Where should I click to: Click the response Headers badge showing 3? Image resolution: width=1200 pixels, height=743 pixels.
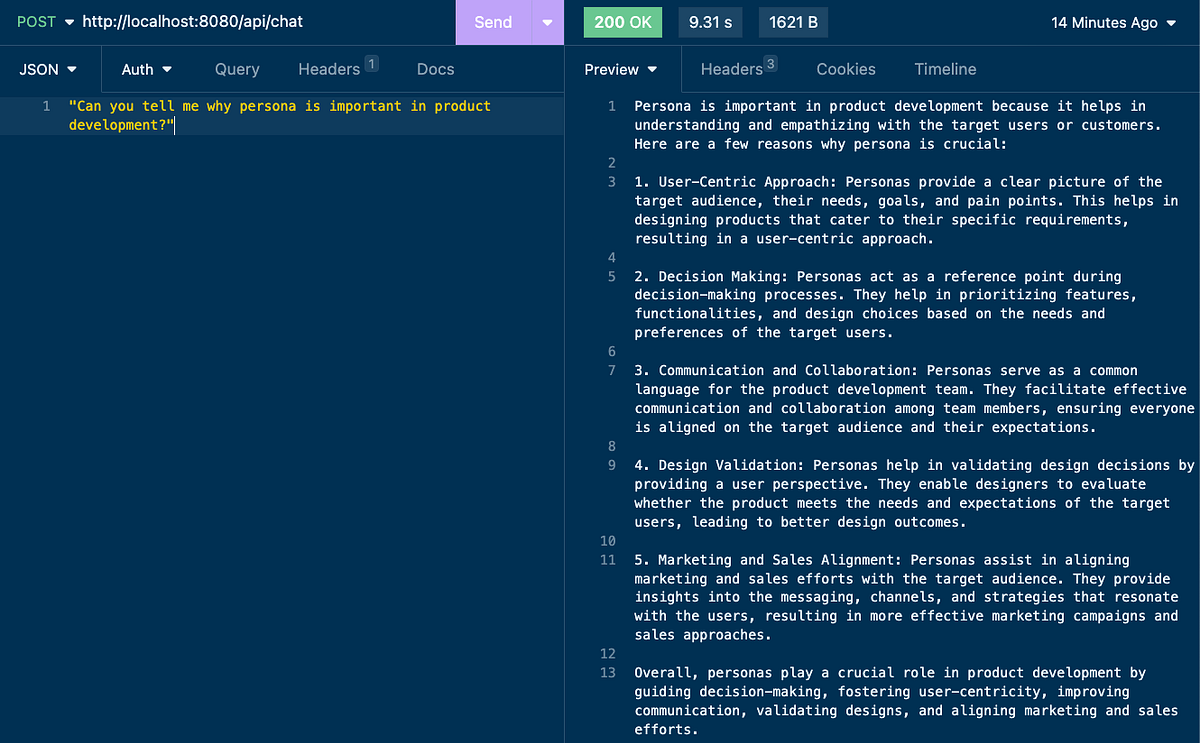(770, 63)
